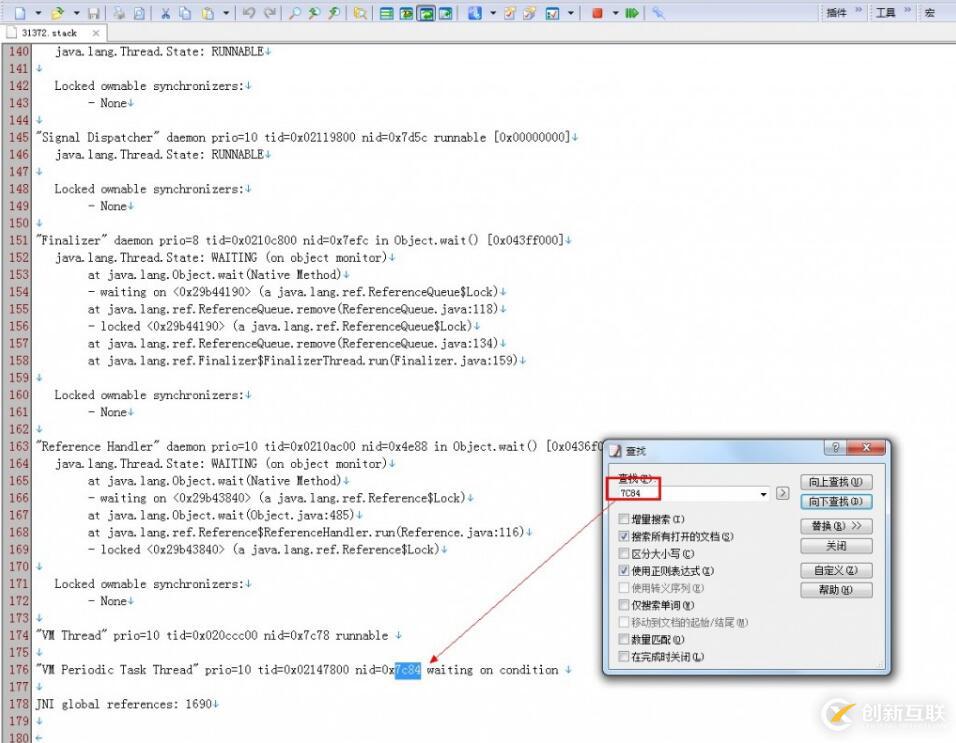Viewport: 956px width, 743px height.
Task: Click the Copy icon in the toolbar
Action: [185, 13]
